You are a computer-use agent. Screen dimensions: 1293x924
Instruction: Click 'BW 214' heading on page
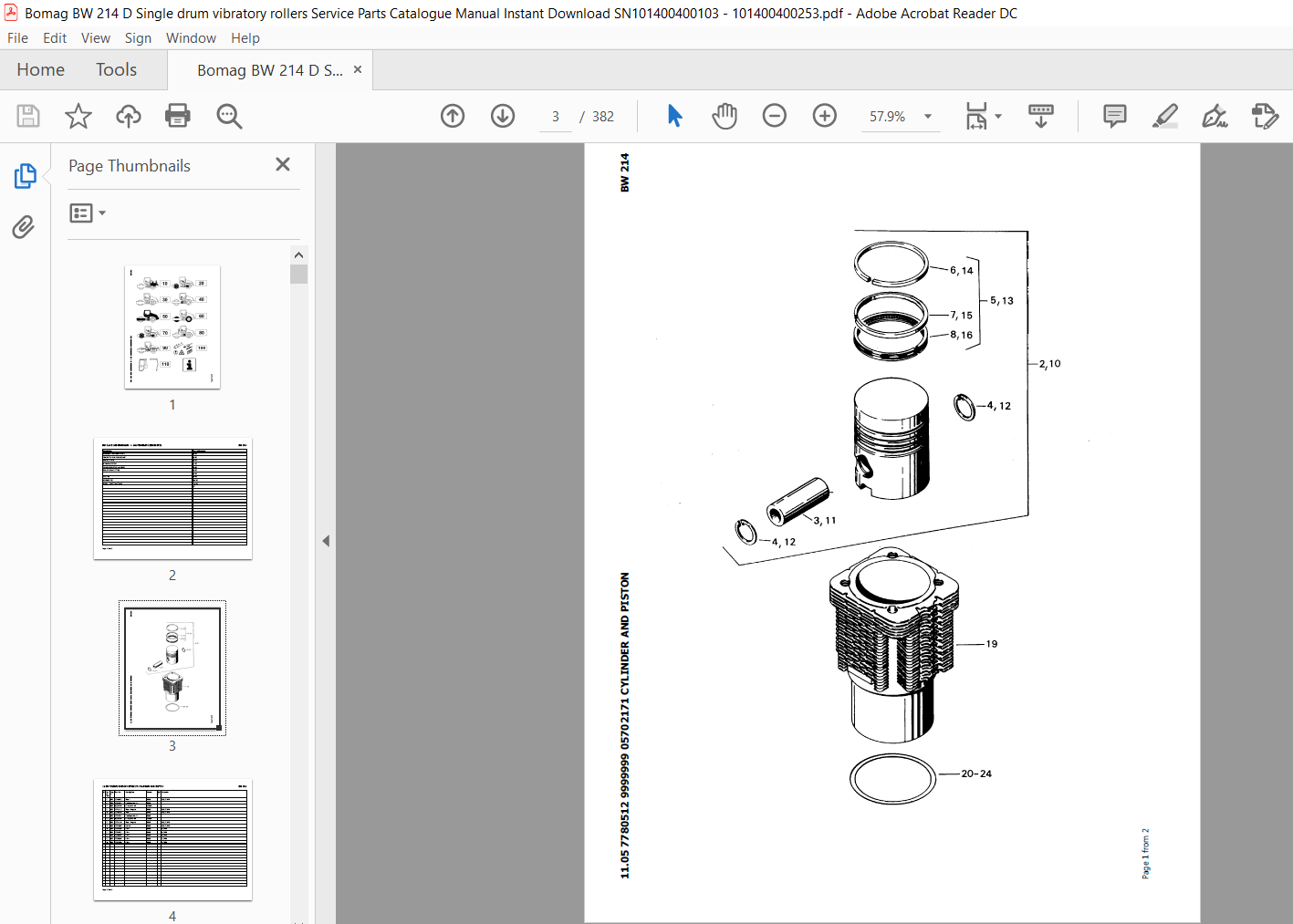click(625, 172)
